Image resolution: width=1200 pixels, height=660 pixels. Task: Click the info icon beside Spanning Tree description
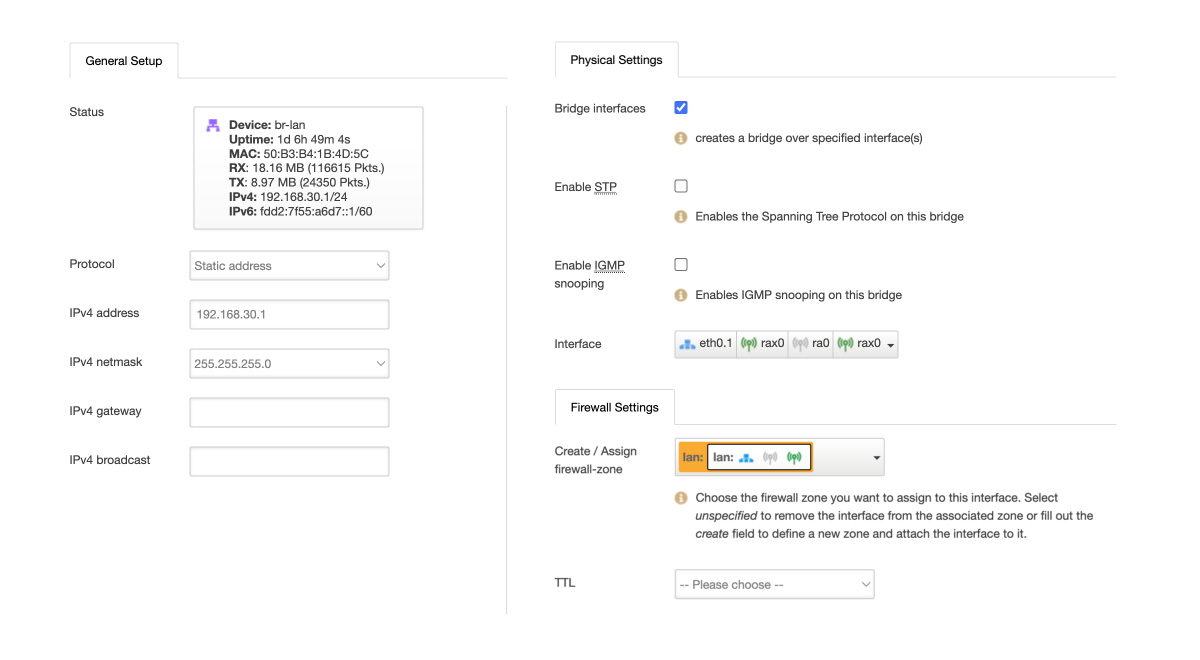point(681,216)
